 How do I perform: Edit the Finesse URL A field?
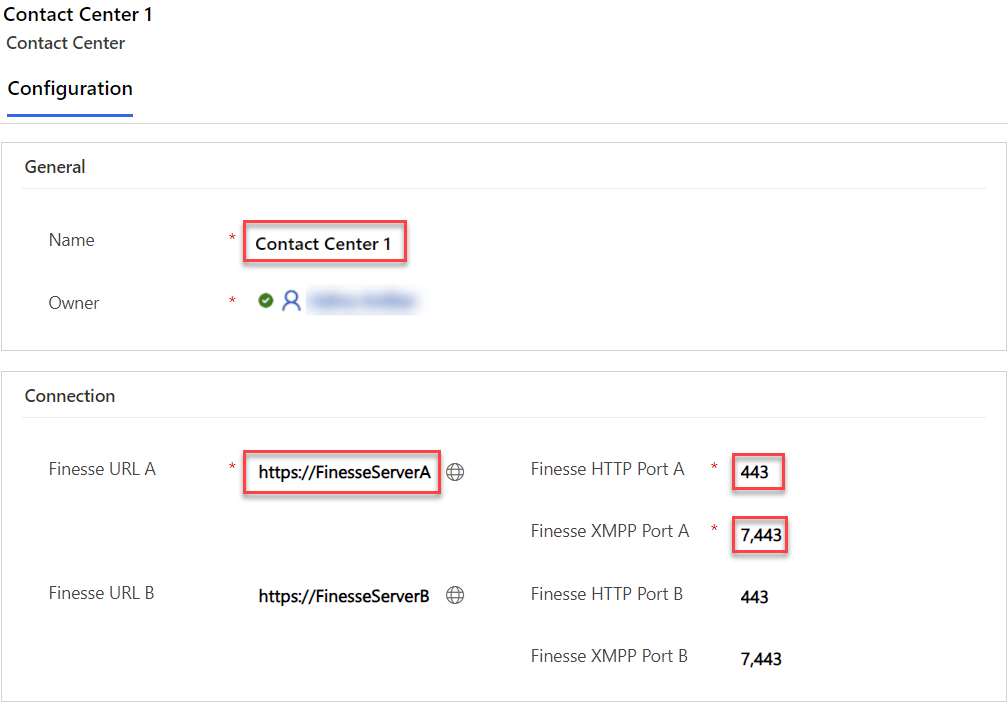click(x=342, y=472)
